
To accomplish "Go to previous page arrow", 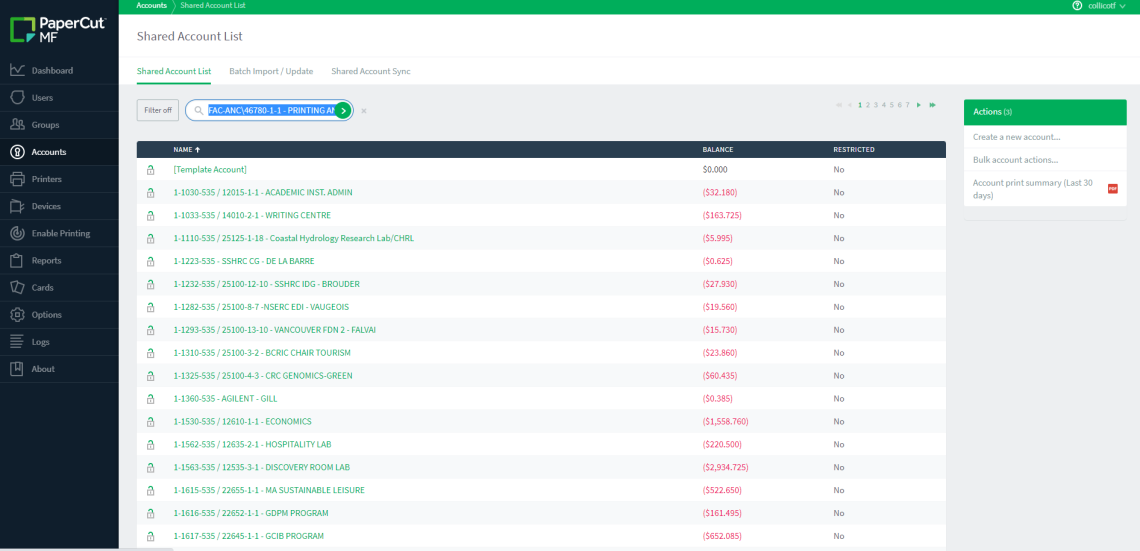I will click(x=849, y=105).
